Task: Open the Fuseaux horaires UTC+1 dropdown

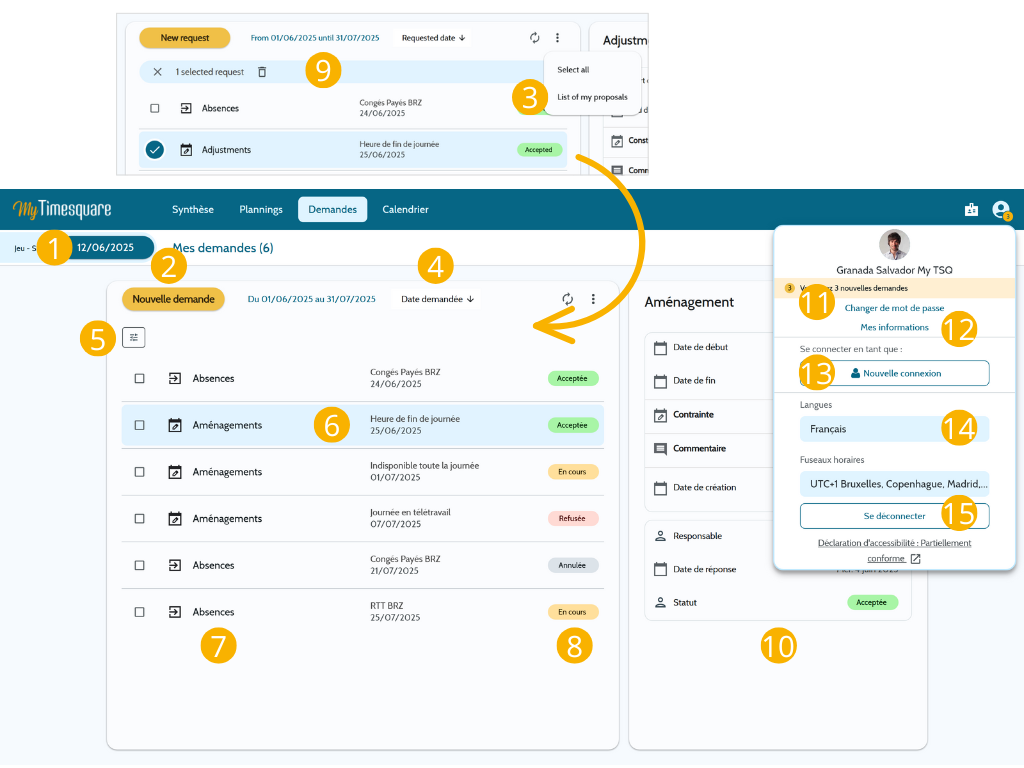Action: click(x=894, y=484)
